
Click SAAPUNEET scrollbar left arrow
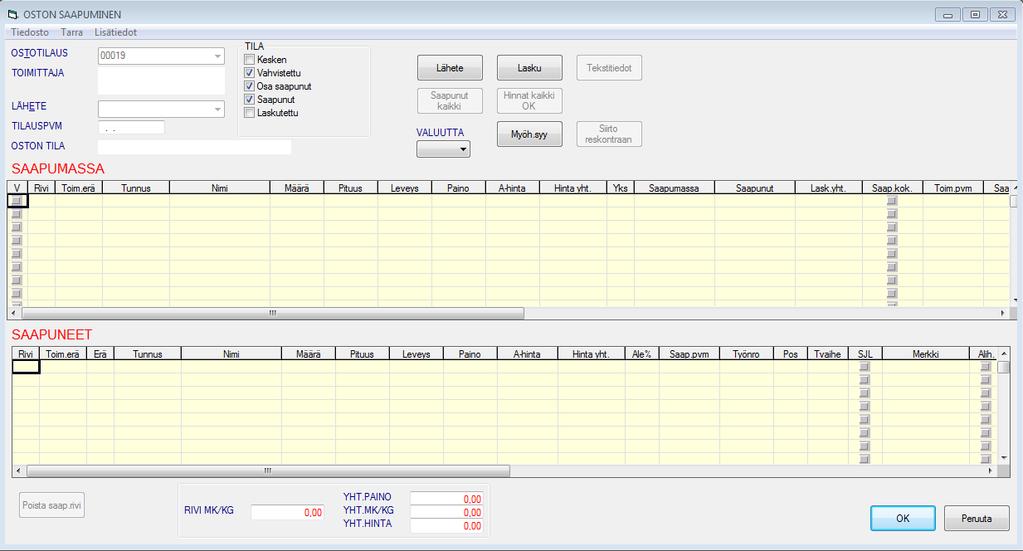tap(18, 471)
